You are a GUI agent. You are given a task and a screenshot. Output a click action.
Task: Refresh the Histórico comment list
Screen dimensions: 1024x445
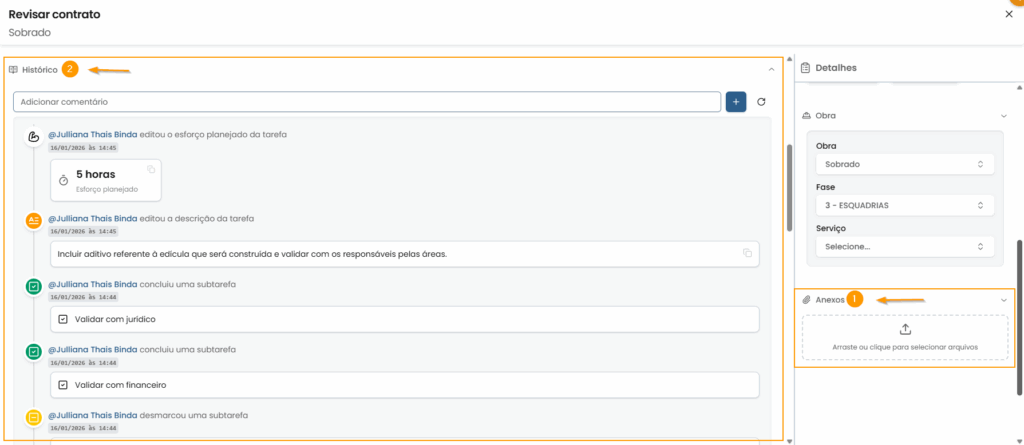pos(761,102)
